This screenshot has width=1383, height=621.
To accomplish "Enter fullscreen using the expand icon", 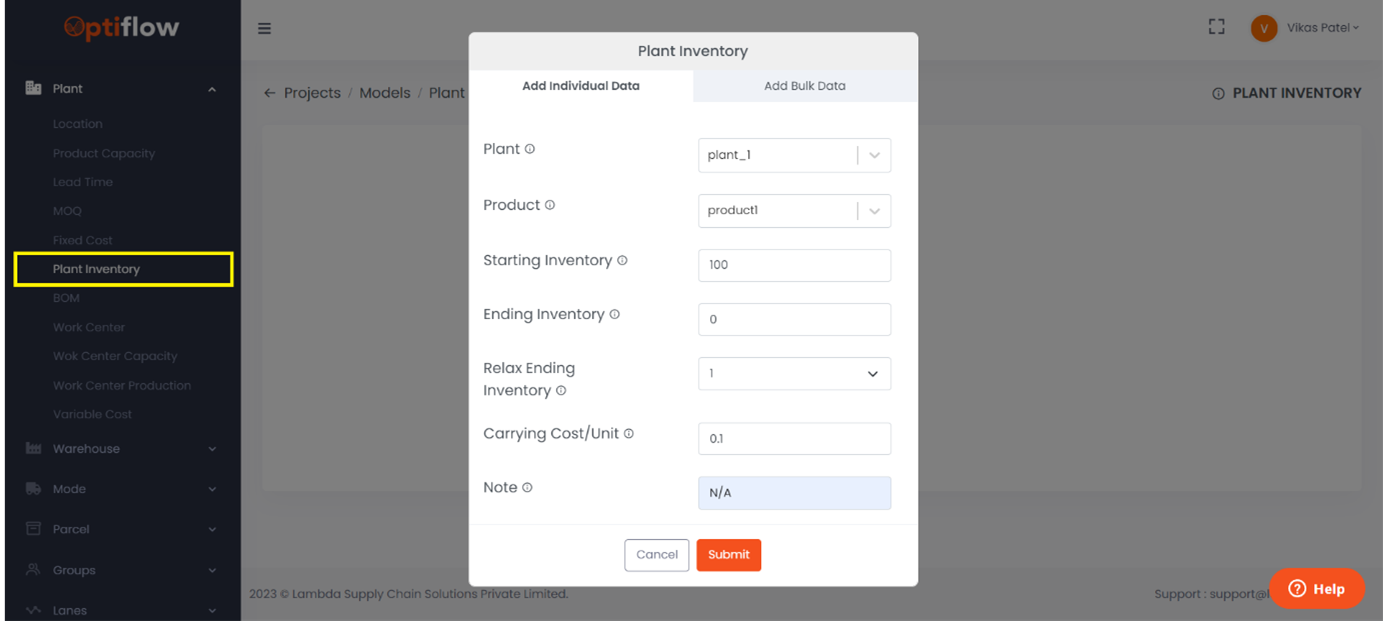I will 1216,27.
